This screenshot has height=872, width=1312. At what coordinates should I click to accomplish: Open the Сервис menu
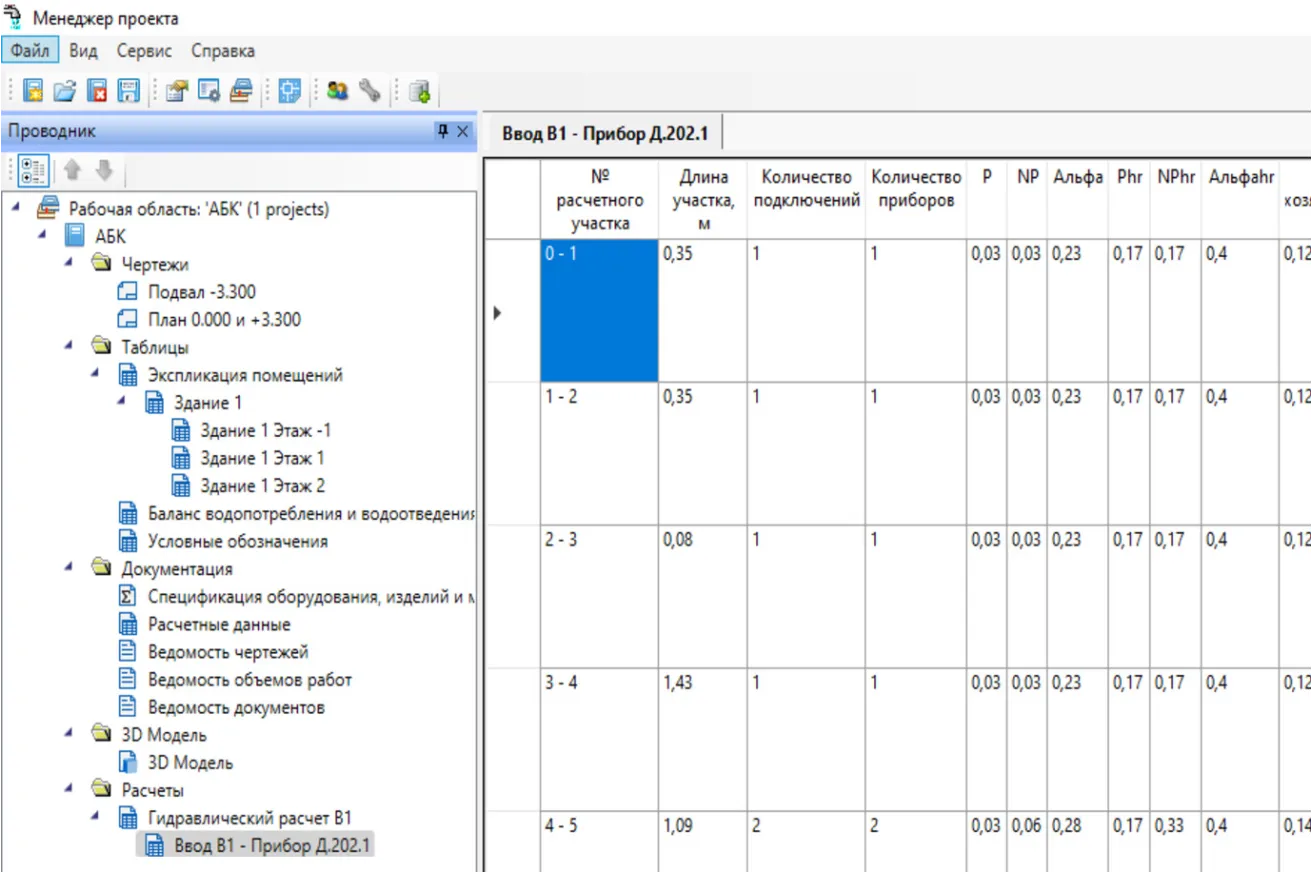coord(144,50)
